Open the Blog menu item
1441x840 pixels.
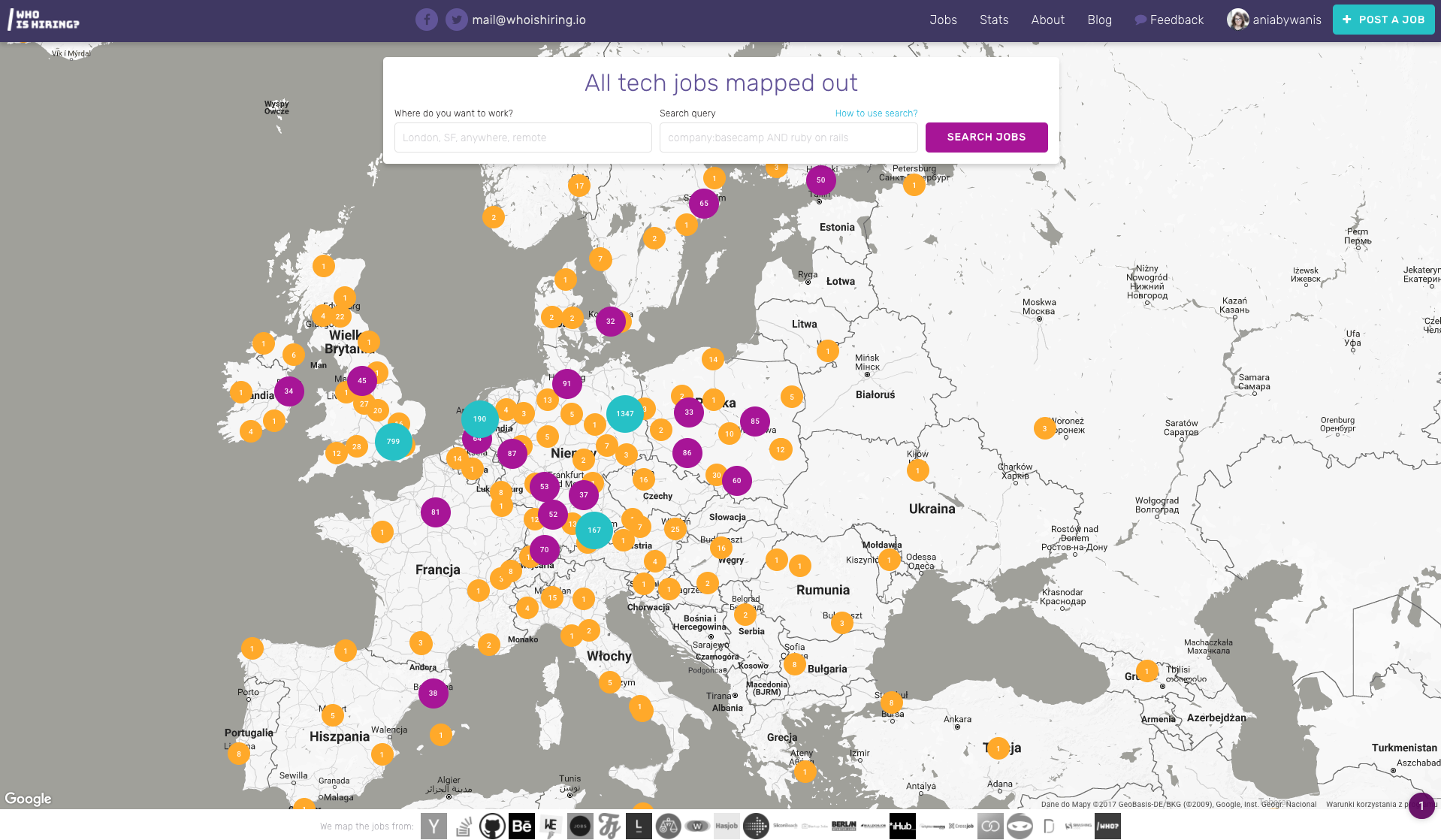click(x=1099, y=20)
